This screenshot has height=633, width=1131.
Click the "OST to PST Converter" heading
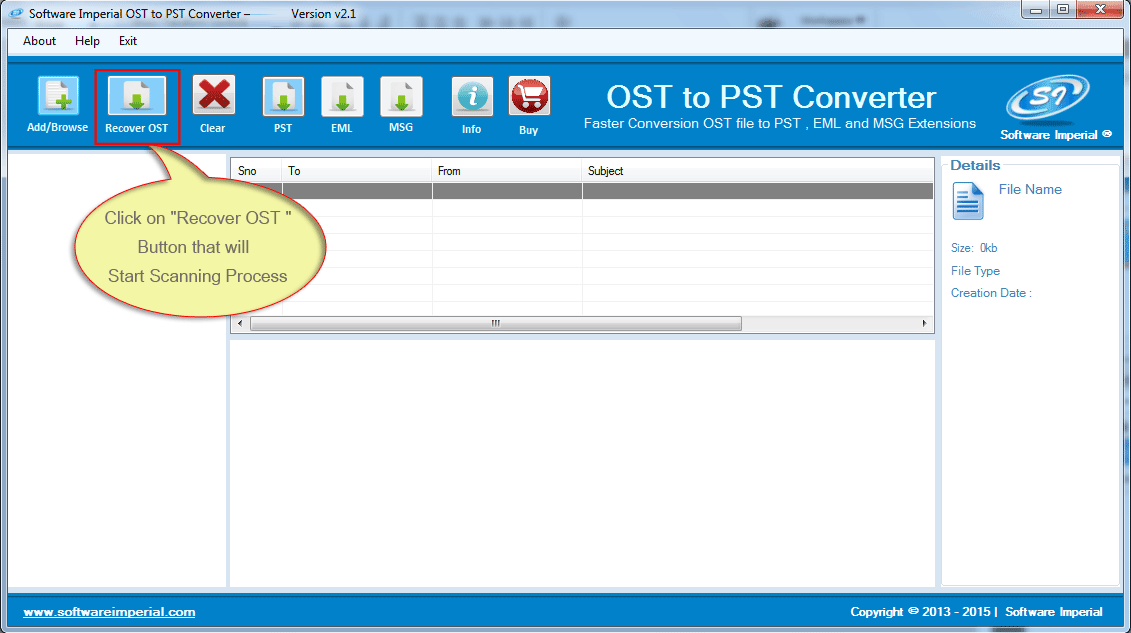[771, 97]
